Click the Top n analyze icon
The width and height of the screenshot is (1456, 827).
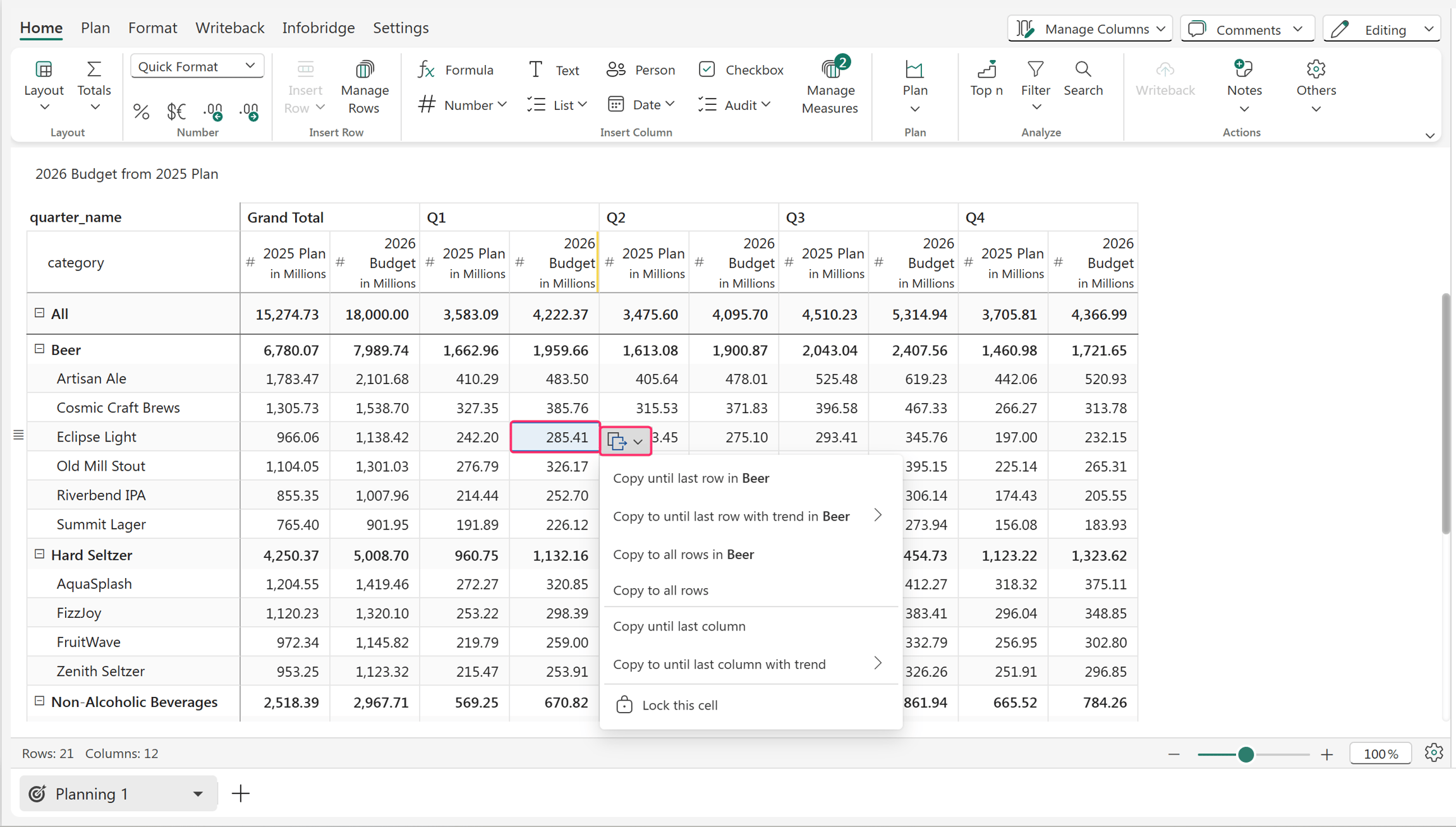(x=986, y=79)
